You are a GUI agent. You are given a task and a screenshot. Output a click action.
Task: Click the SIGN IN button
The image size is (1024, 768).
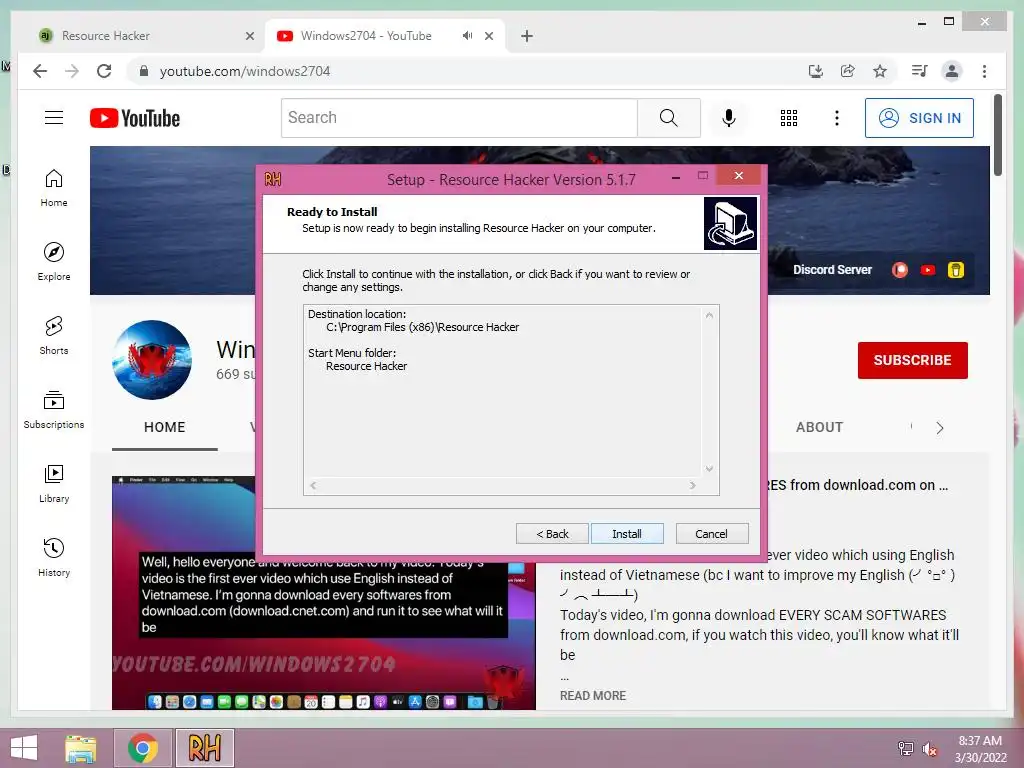click(x=919, y=118)
